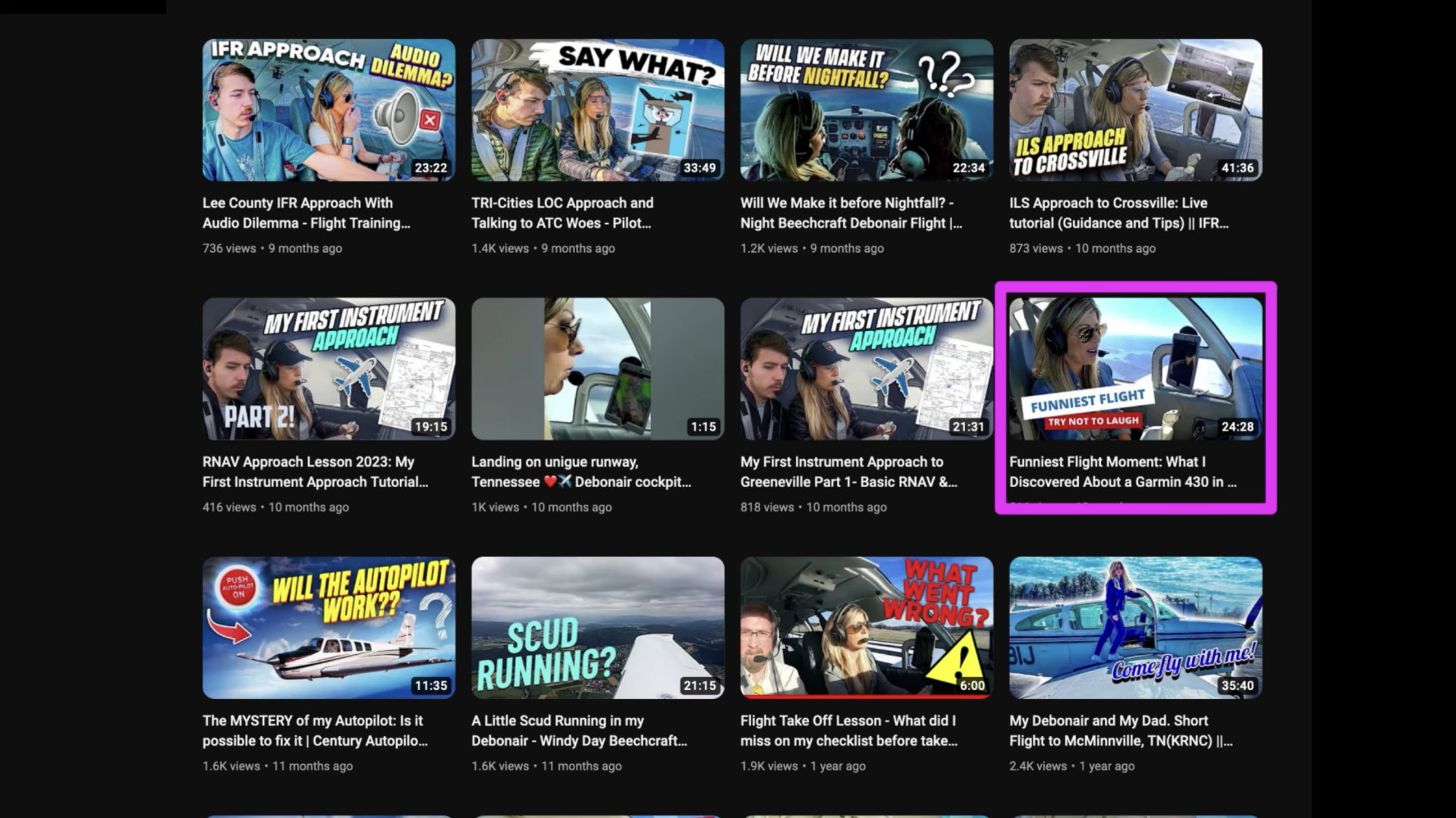The image size is (1456, 818).
Task: Click the 24:28 duration badge
Action: pos(1237,426)
